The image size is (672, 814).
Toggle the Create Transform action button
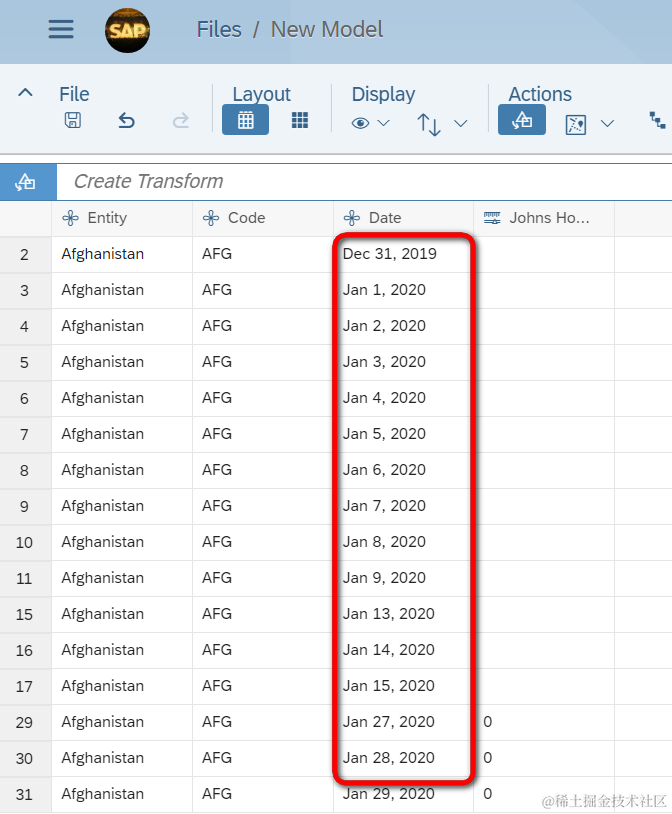point(521,120)
